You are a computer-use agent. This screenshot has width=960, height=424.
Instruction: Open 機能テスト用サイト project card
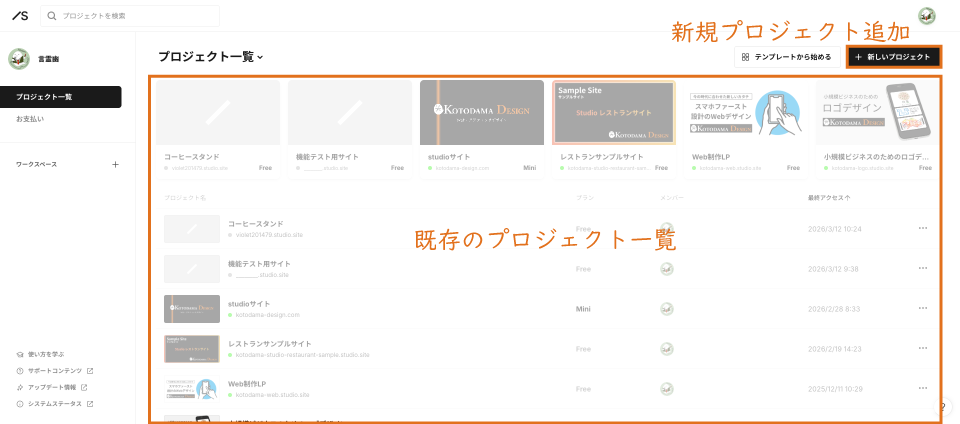[x=350, y=129]
